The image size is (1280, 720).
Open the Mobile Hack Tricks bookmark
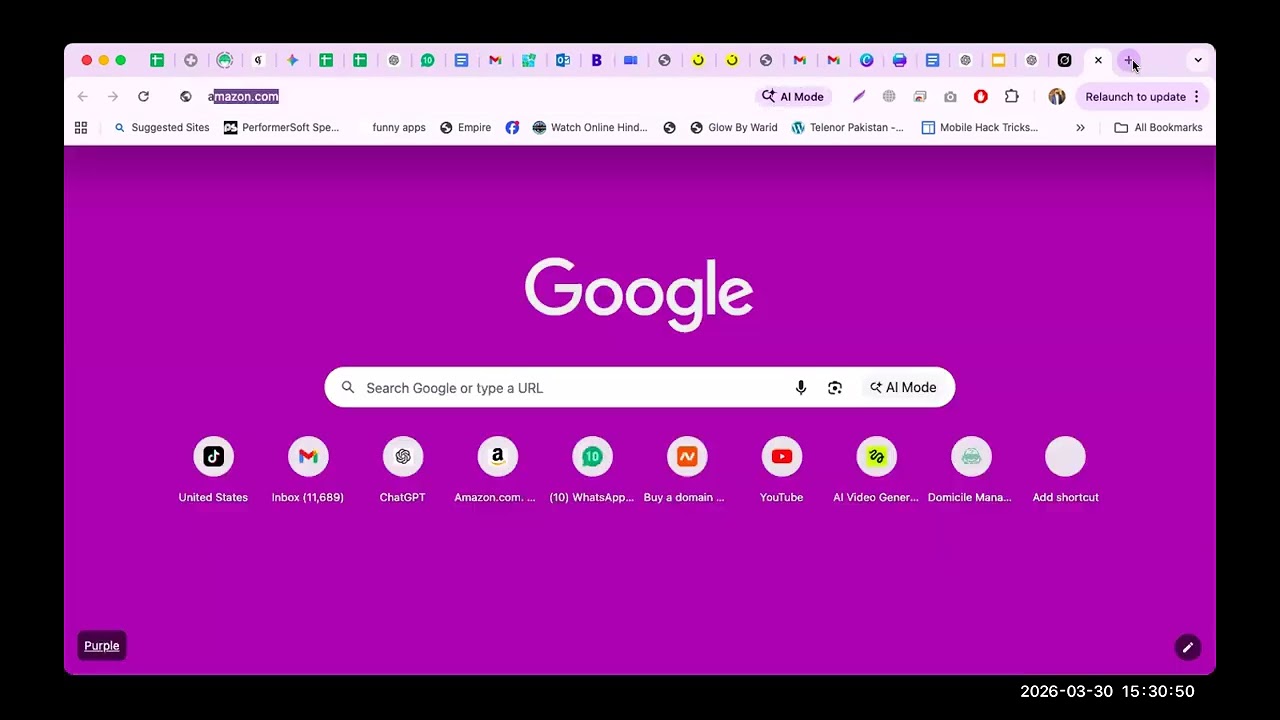980,128
